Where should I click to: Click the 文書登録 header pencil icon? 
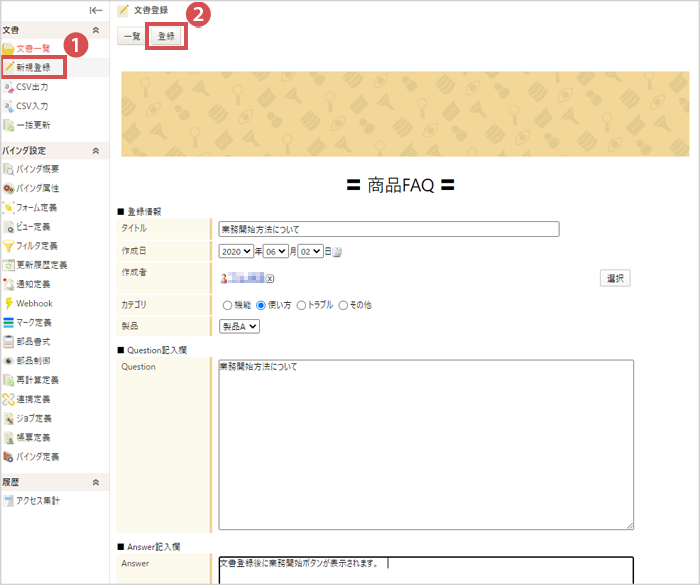point(123,10)
